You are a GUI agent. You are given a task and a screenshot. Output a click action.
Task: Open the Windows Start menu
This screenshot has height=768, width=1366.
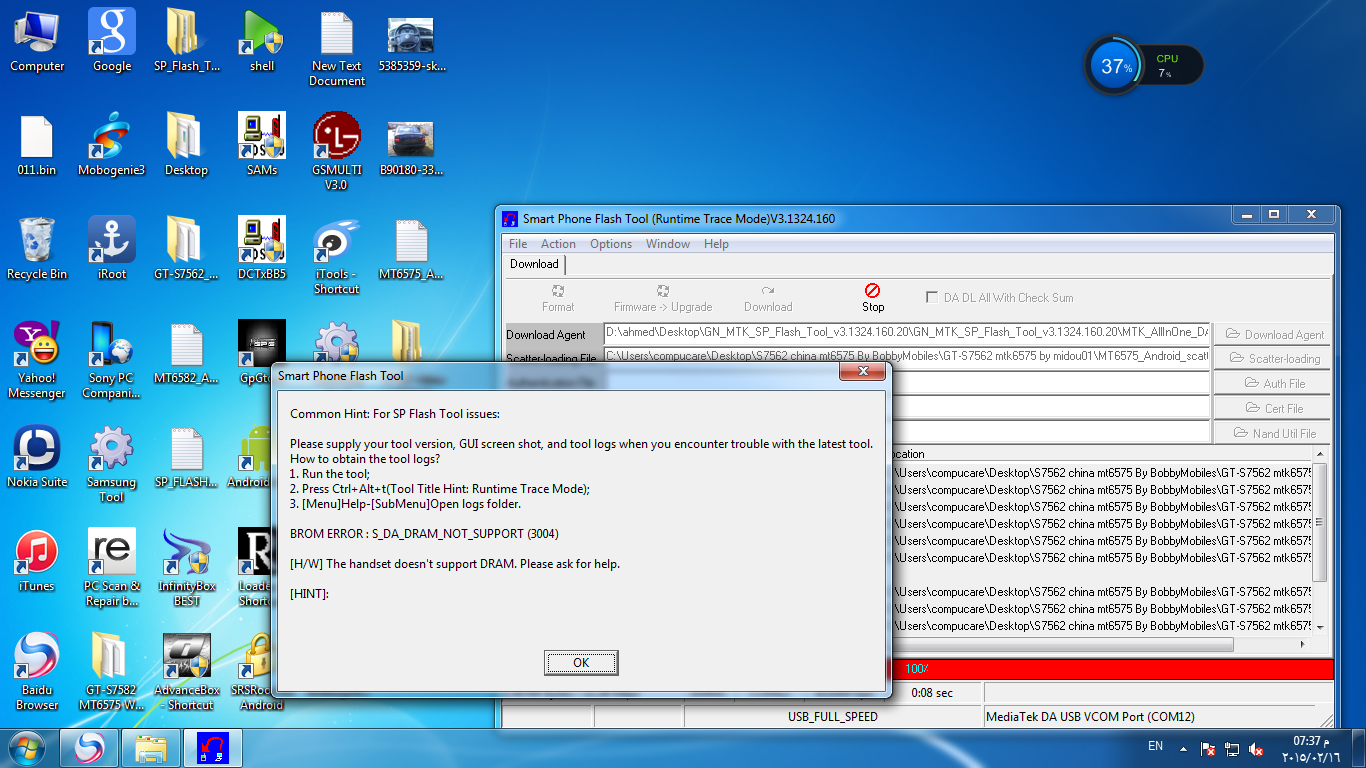(26, 748)
